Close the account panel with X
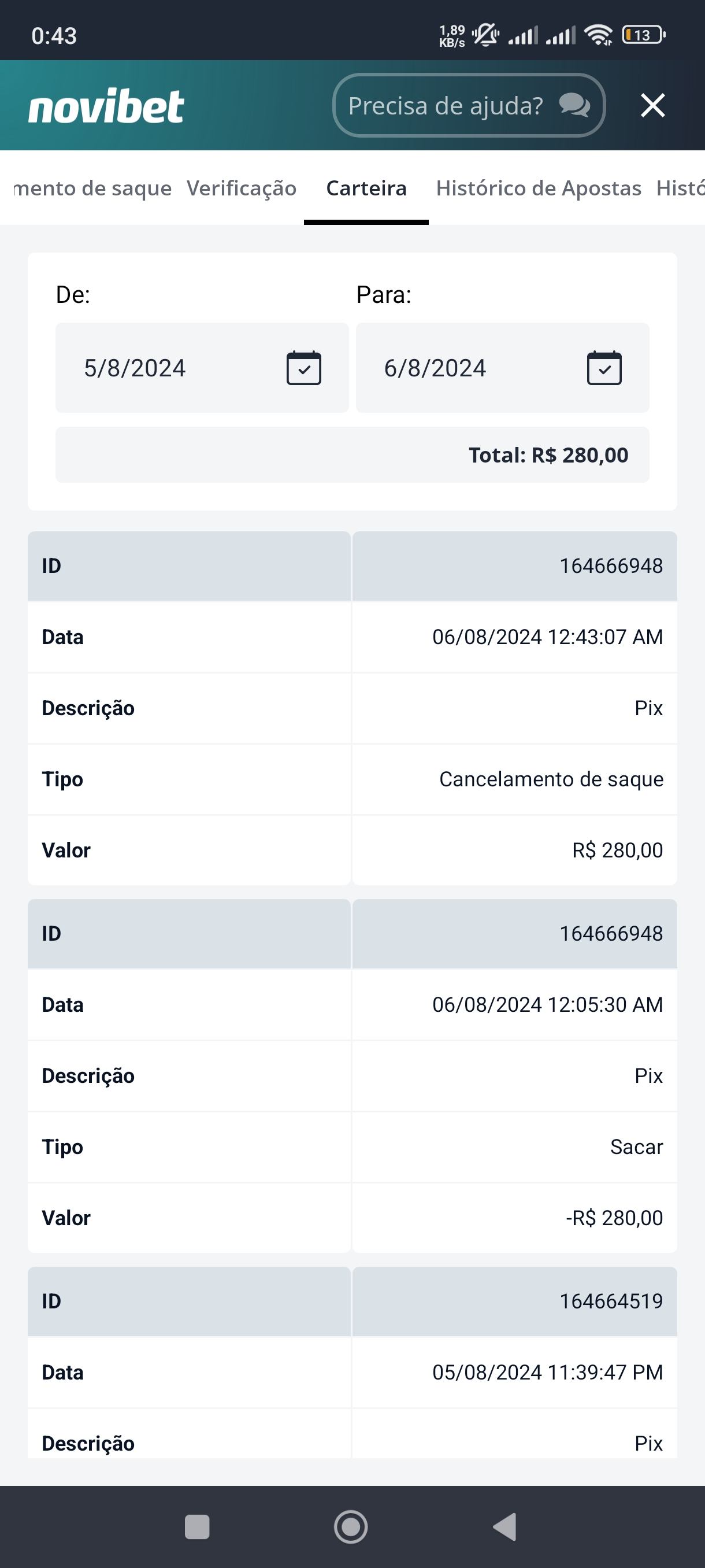 (652, 106)
